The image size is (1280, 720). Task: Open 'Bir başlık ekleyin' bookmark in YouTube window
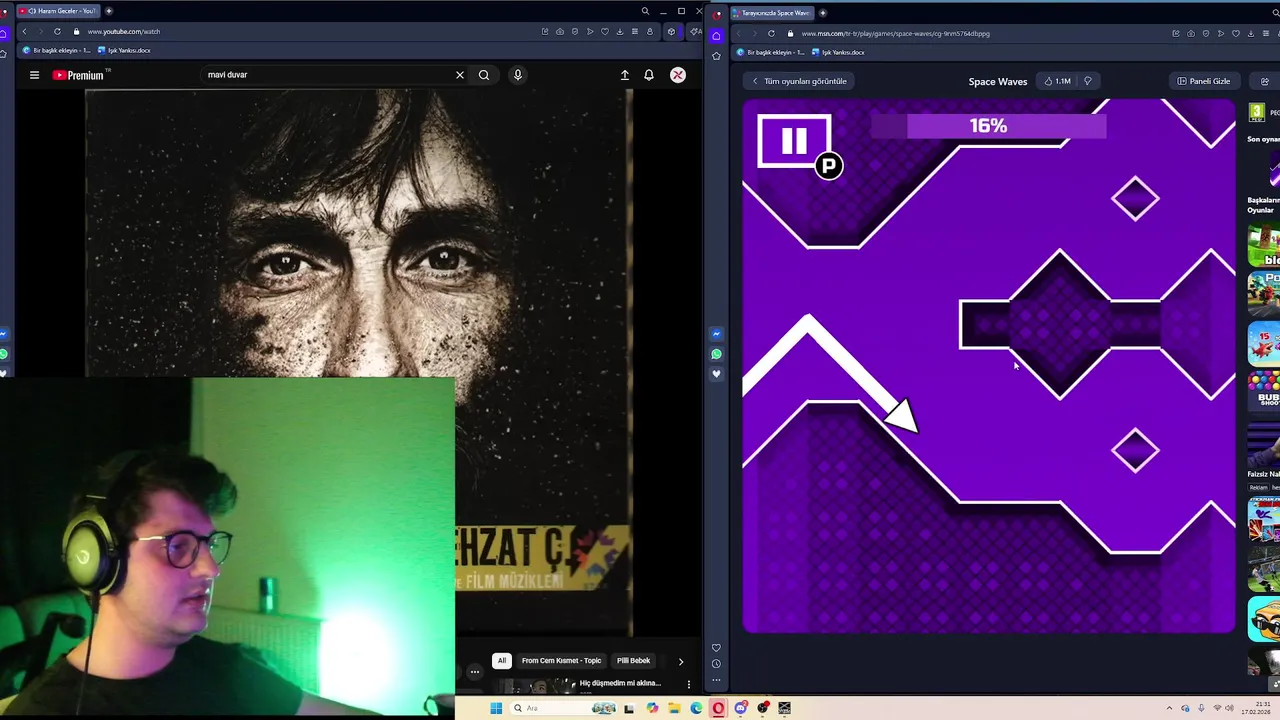(x=56, y=50)
